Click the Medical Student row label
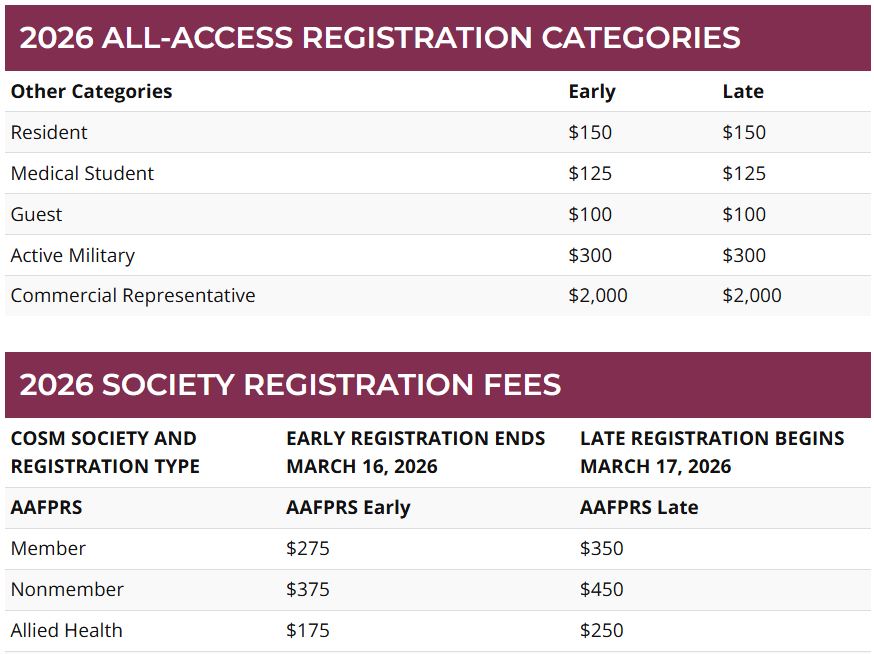874x654 pixels. click(82, 173)
